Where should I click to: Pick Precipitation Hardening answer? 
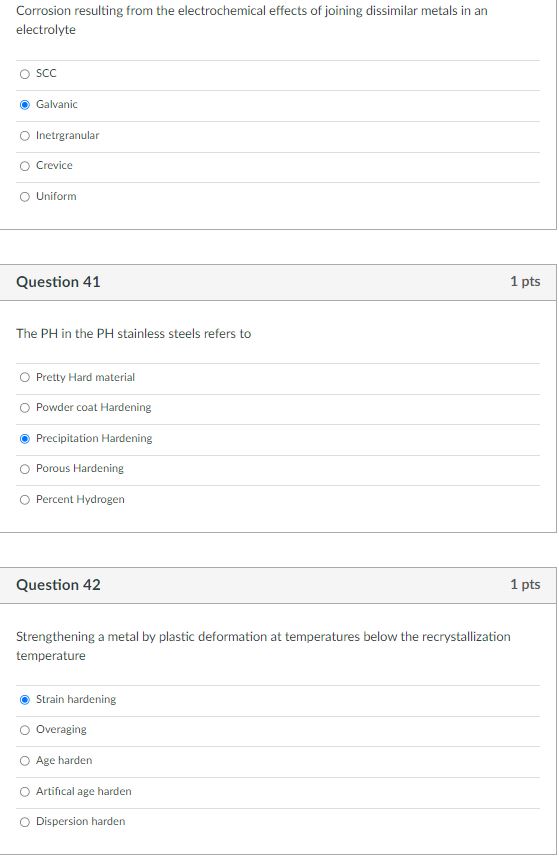tap(25, 439)
